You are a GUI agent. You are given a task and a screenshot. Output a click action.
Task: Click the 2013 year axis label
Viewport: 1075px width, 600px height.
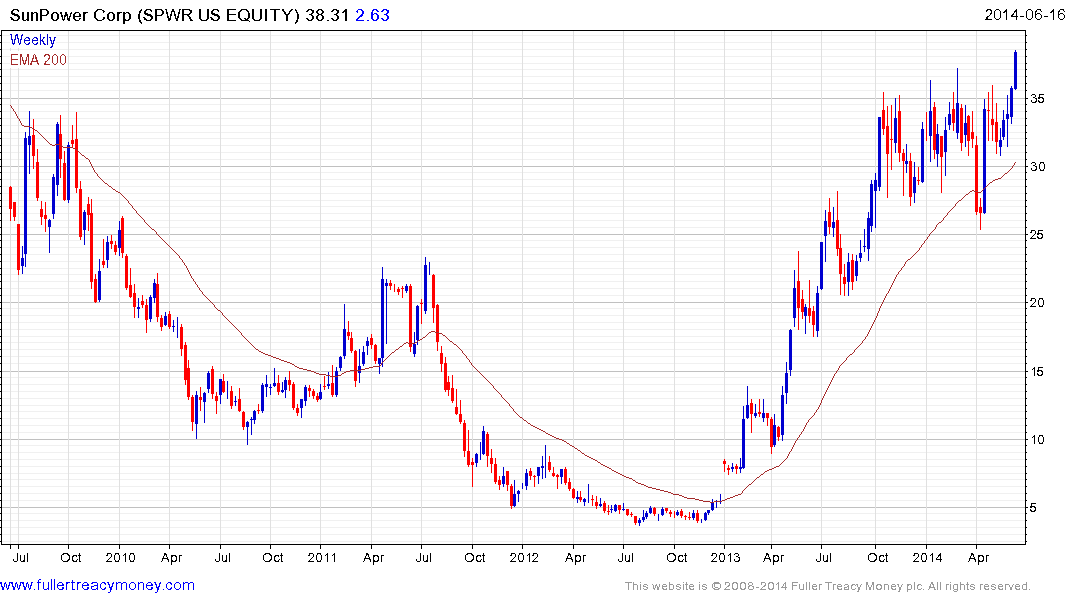click(x=725, y=557)
